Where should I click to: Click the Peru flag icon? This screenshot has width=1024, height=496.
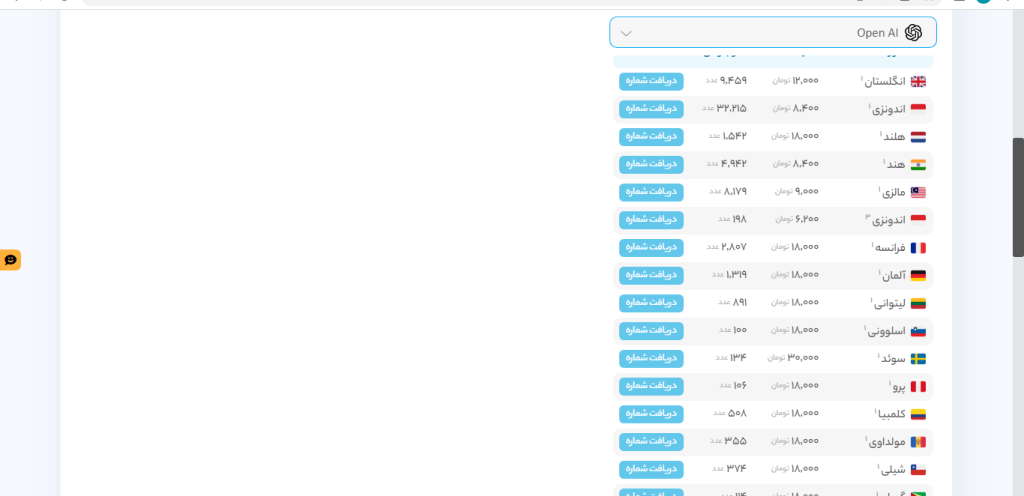[x=918, y=386]
